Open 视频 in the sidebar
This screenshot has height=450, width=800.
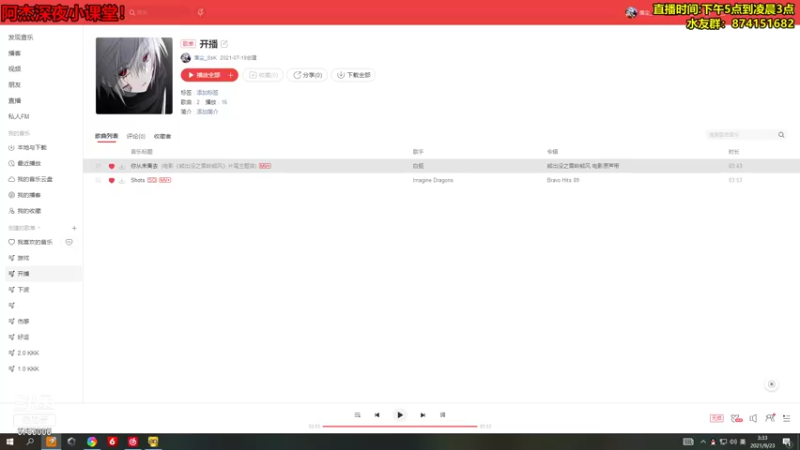[x=14, y=69]
